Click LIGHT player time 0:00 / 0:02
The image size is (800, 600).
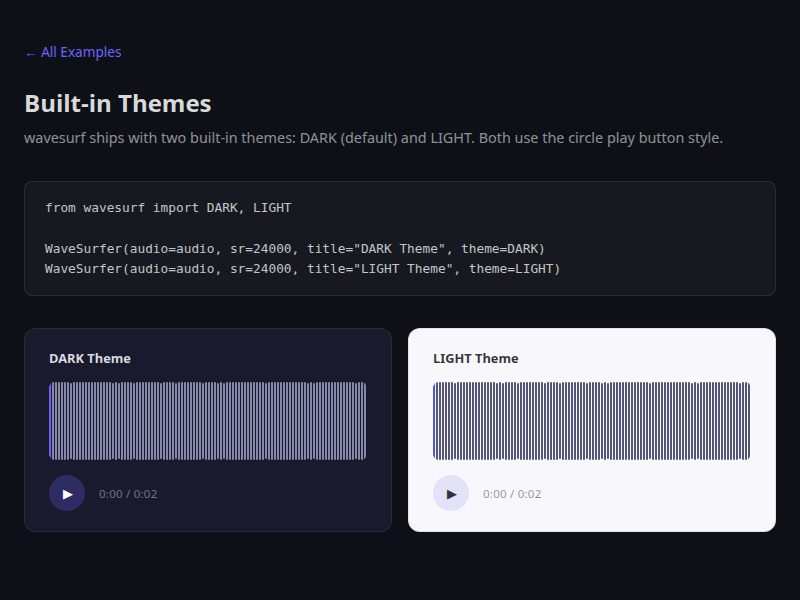pos(512,494)
